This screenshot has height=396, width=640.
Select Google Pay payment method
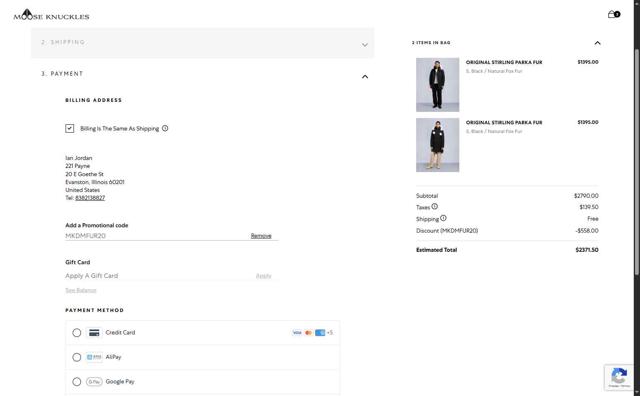77,382
